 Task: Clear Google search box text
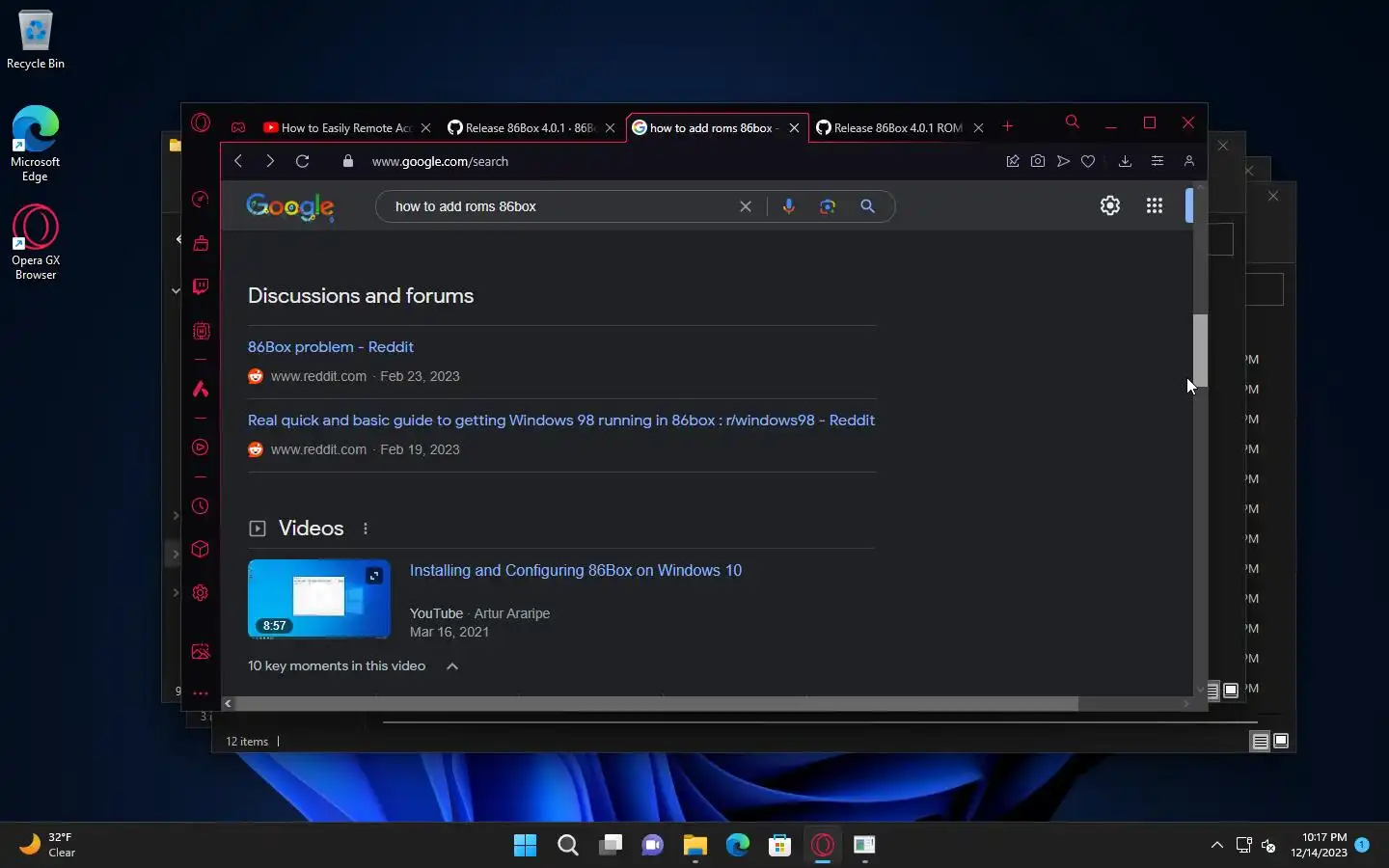point(746,206)
